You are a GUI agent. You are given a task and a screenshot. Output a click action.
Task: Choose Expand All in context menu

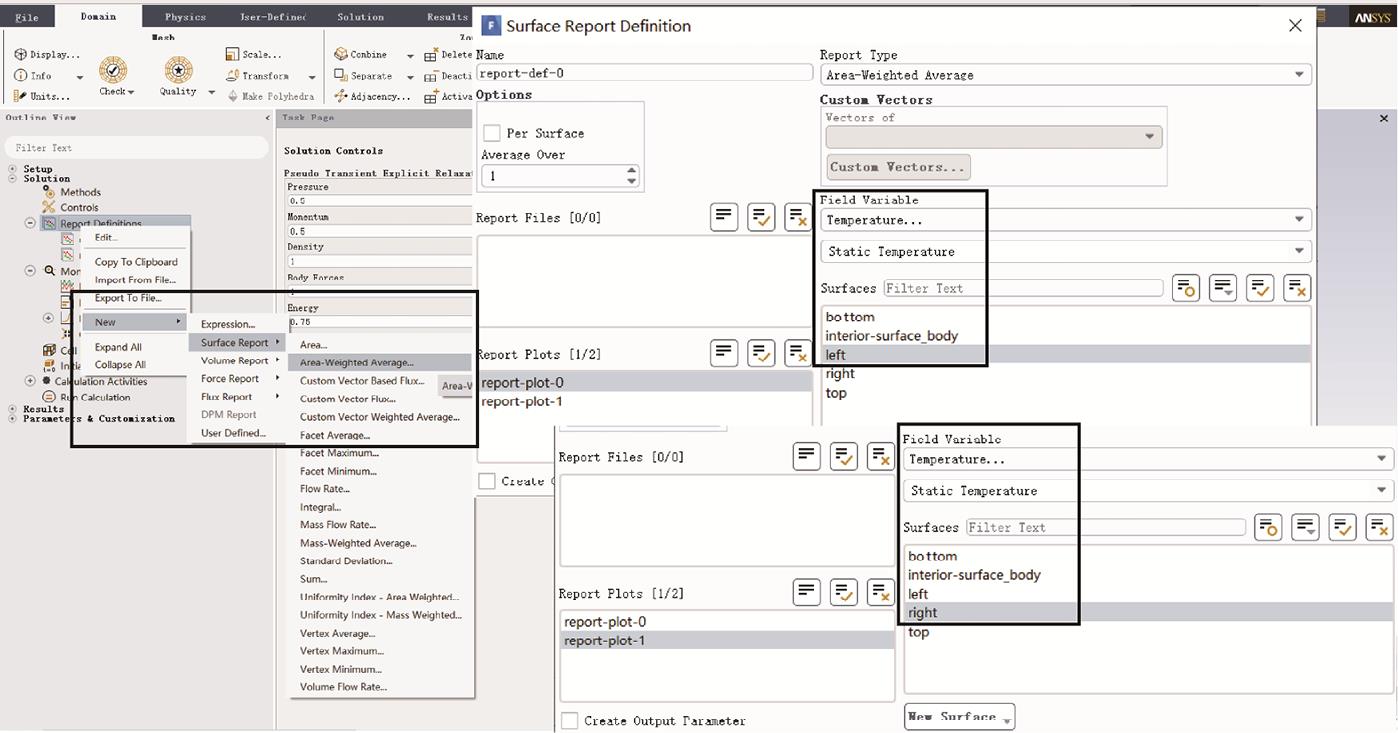pos(118,347)
